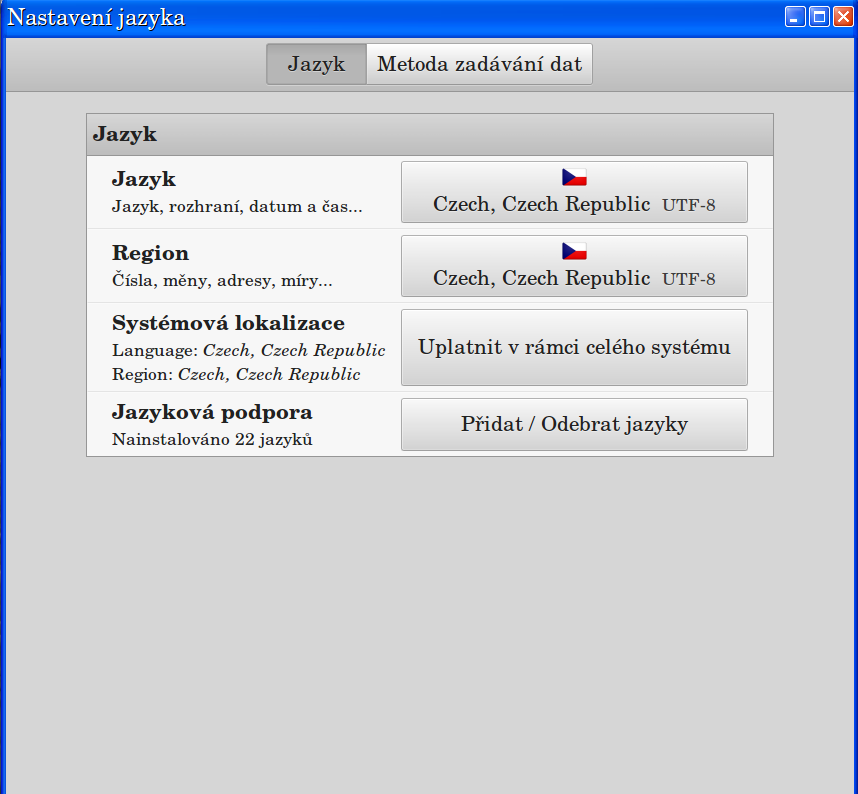Image resolution: width=858 pixels, height=794 pixels.
Task: Click the Czech flag in the Jazyk row
Action: click(x=574, y=178)
